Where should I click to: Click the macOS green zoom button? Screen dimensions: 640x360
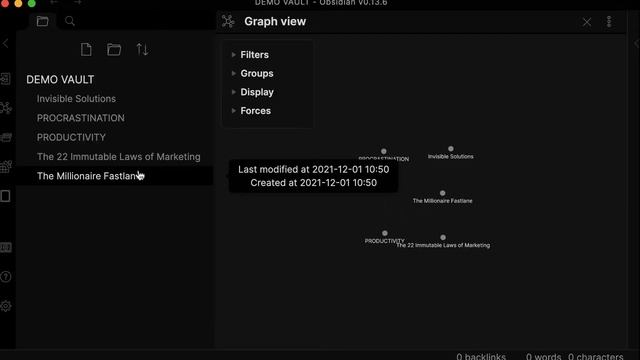(31, 3)
